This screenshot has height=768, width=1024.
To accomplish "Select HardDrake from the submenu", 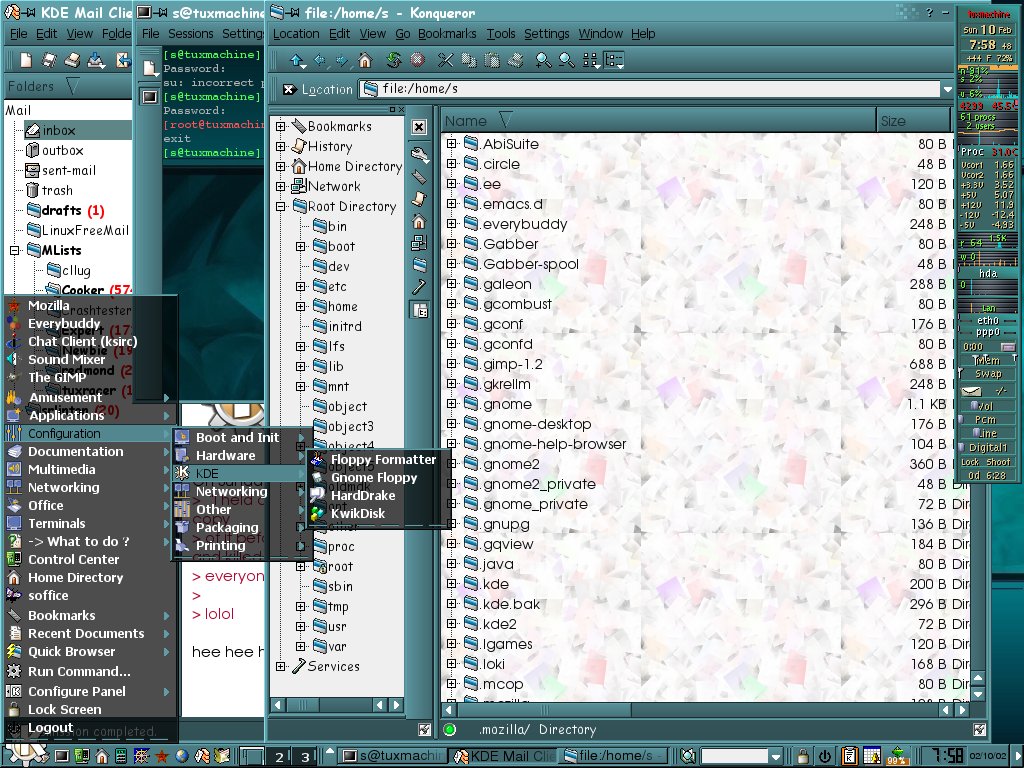I will pos(362,495).
